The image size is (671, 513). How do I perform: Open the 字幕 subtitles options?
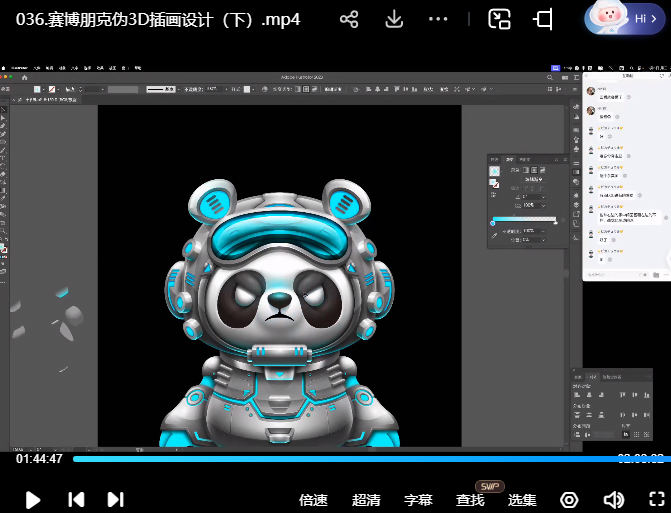tap(418, 500)
